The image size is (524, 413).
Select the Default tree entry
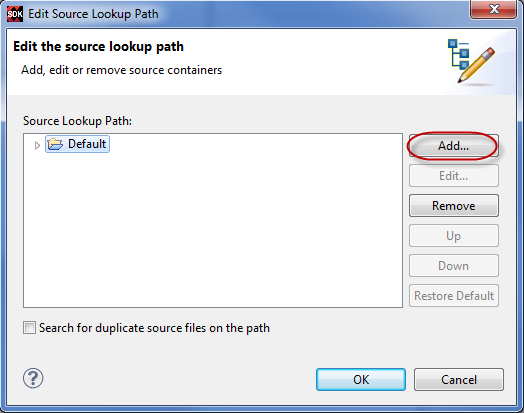click(78, 144)
